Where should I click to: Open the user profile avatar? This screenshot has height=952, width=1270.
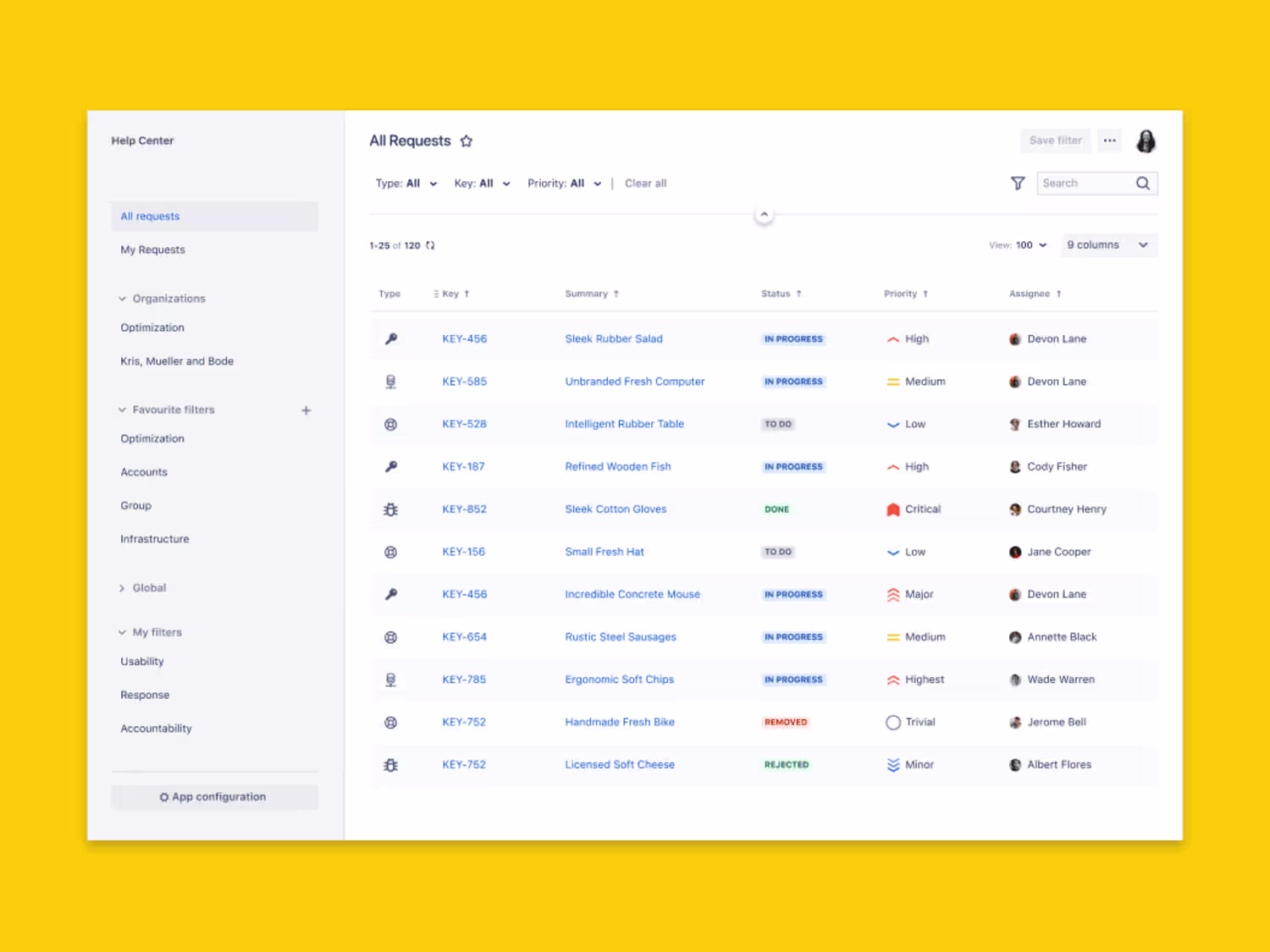(x=1146, y=141)
